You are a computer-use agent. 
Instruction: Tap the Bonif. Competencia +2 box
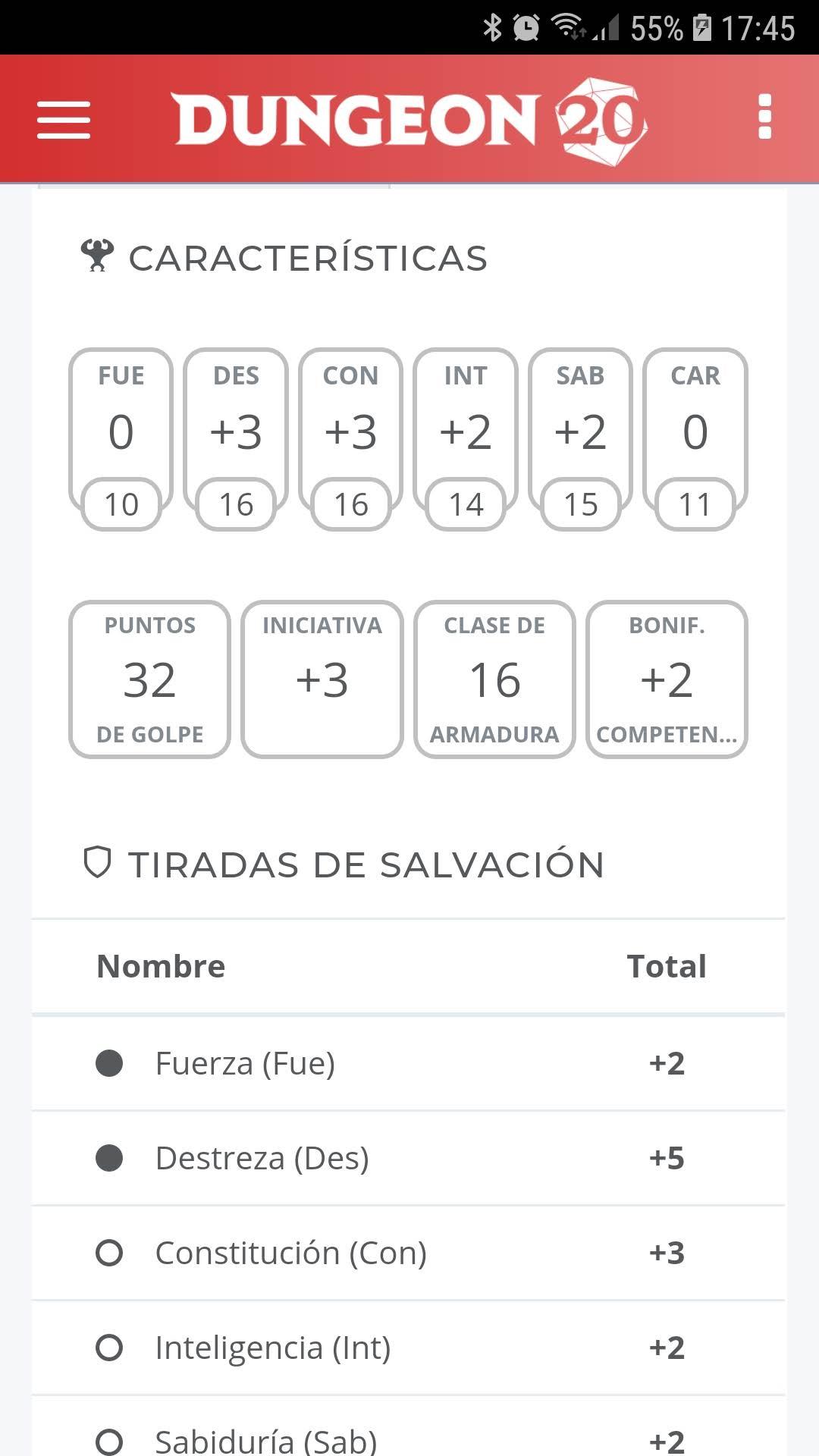[x=667, y=679]
